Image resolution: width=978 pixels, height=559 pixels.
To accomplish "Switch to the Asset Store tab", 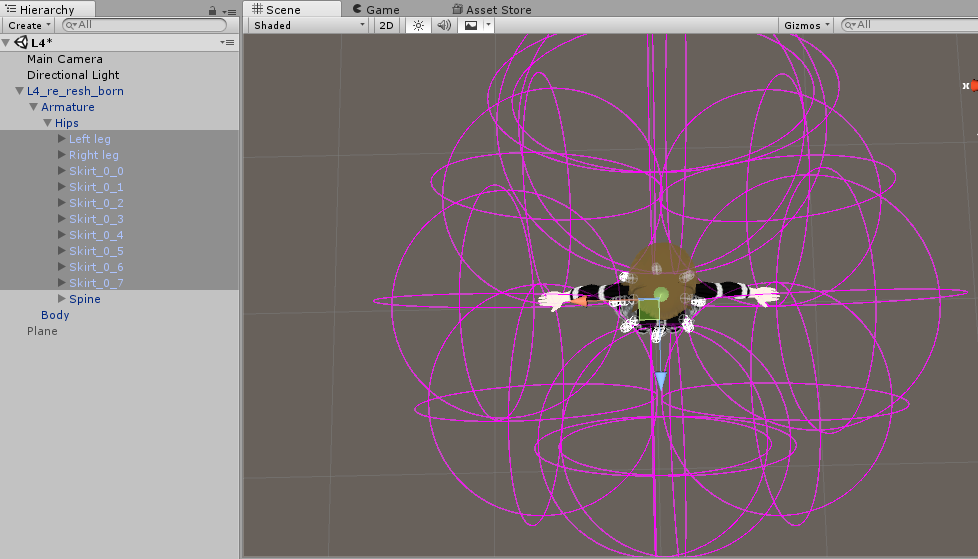I will click(x=492, y=9).
